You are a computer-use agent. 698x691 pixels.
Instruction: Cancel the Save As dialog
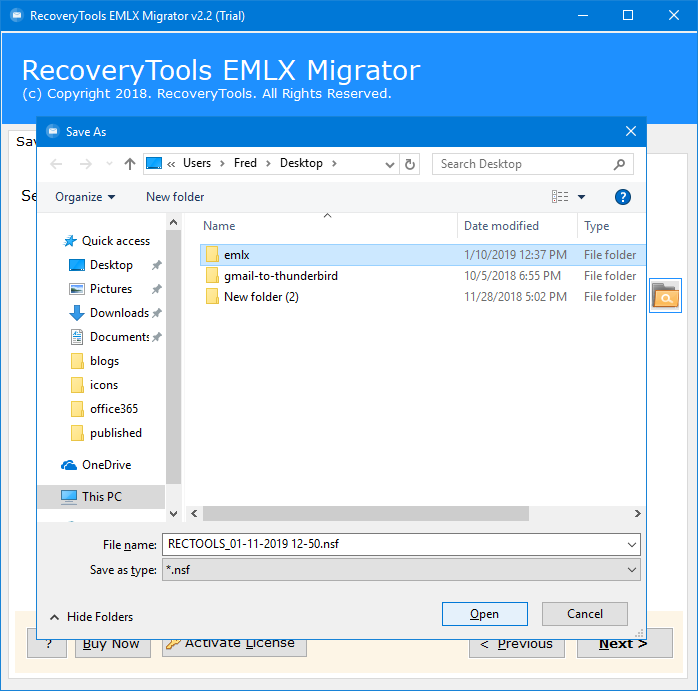[584, 614]
